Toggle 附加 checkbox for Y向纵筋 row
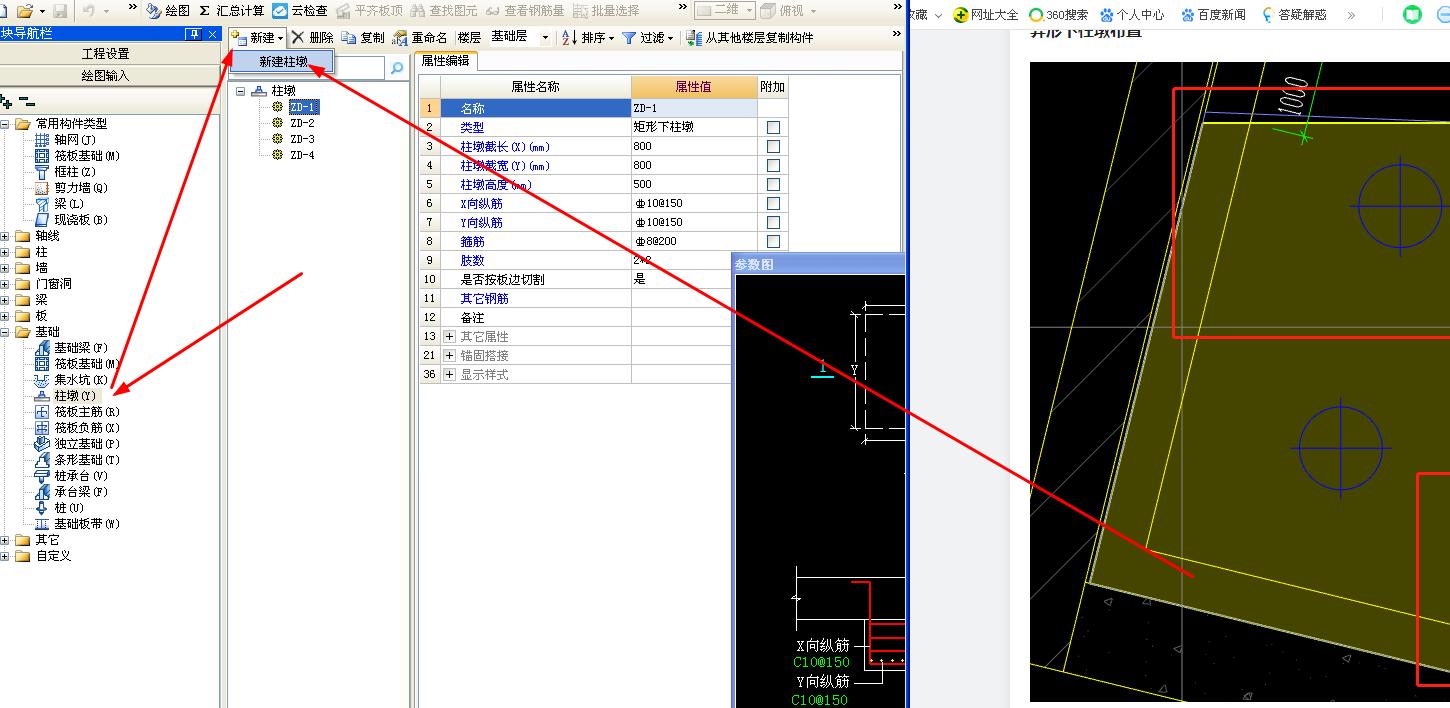Screen dimensions: 1450x708 pos(773,222)
